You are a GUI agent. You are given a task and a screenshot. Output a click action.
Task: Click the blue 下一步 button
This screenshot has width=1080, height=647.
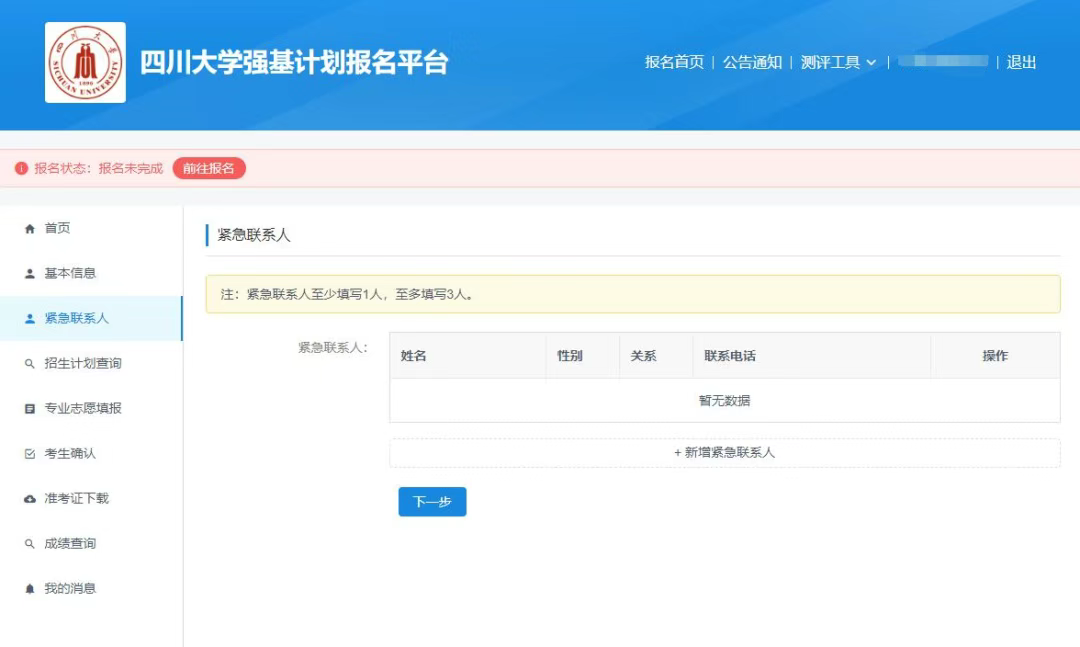432,502
